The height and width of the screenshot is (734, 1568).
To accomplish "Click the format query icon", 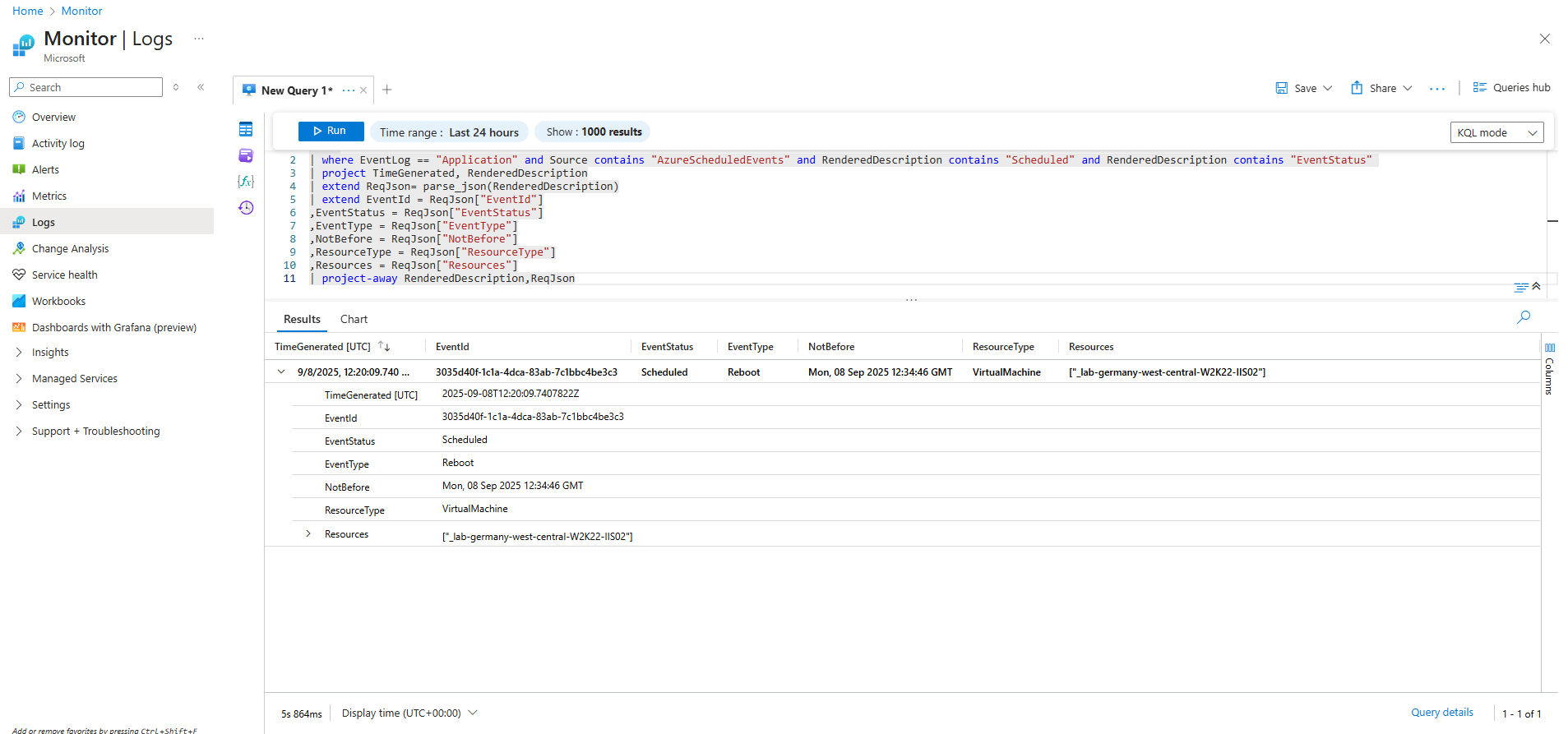I will pyautogui.click(x=1521, y=287).
